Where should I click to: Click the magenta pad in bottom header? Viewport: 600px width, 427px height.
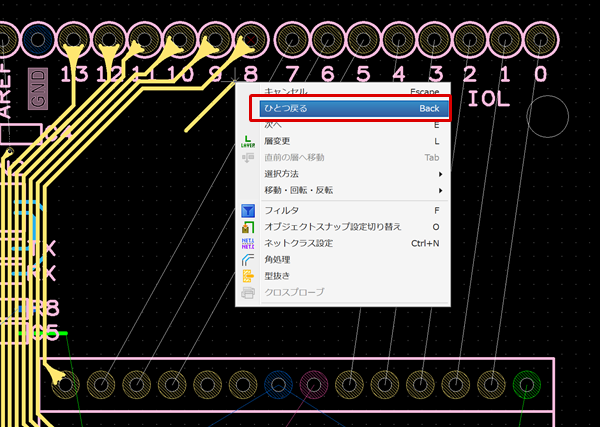(314, 384)
